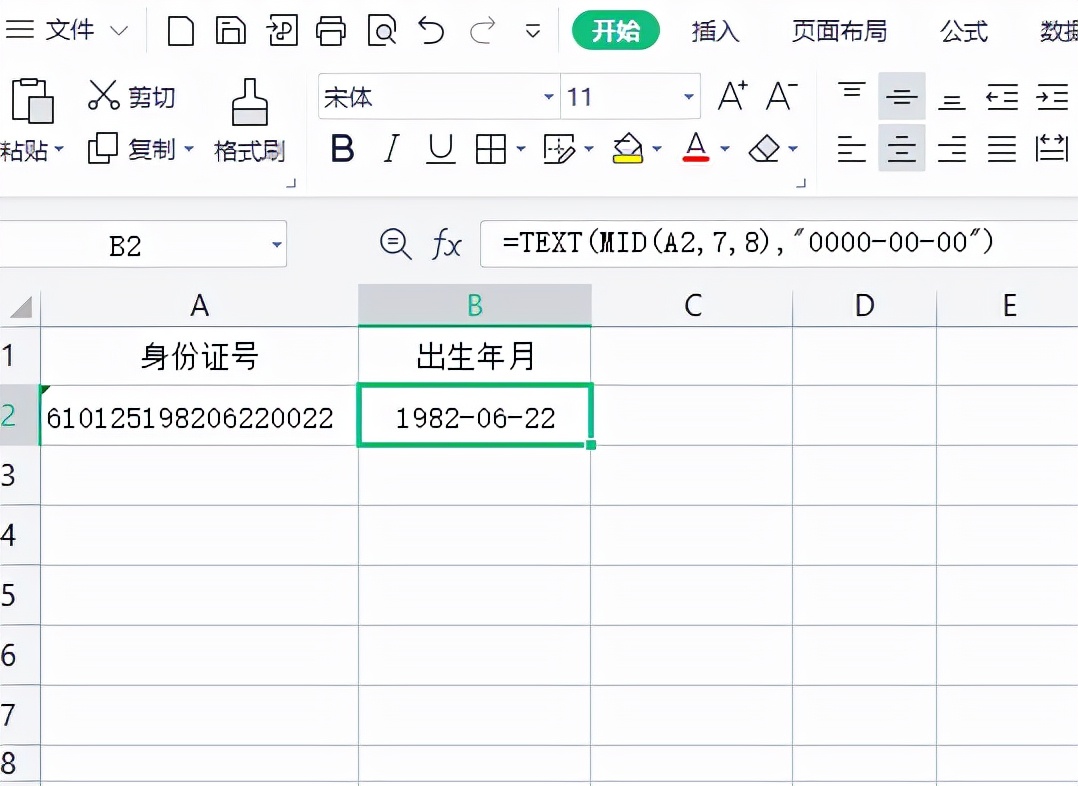The height and width of the screenshot is (786, 1078).
Task: Click cell with 身份证号
Action: (199, 356)
